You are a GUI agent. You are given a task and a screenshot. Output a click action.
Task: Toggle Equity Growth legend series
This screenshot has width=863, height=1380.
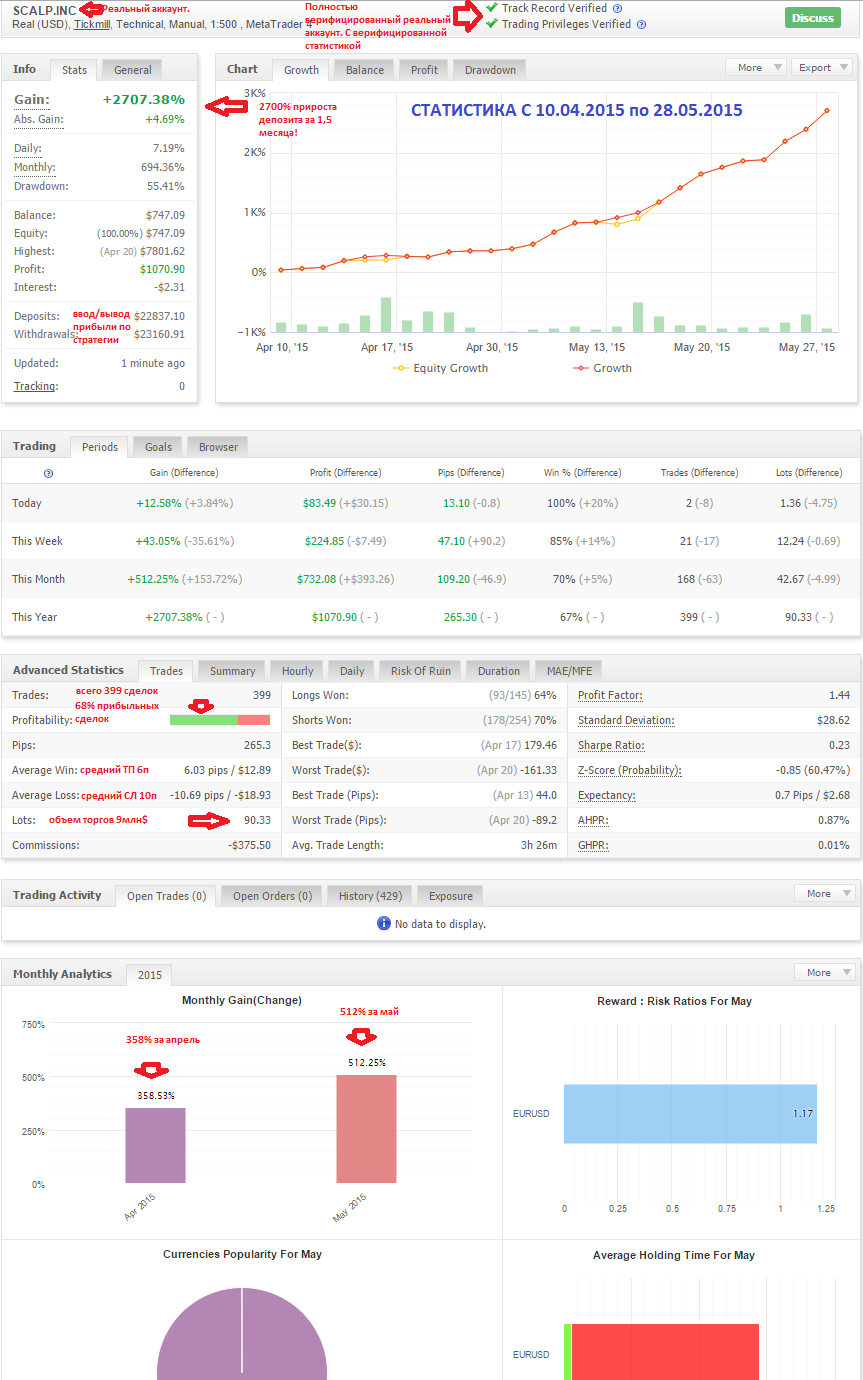click(x=441, y=368)
